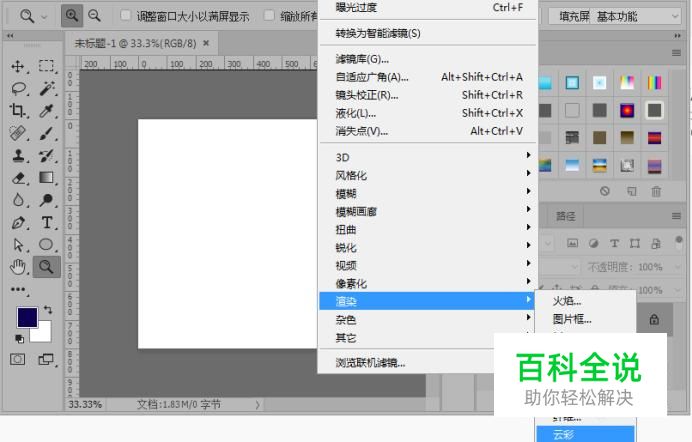Screen dimensions: 692x442
Task: Check 调整窗口大小以满屏显示 checkbox
Action: pyautogui.click(x=125, y=15)
